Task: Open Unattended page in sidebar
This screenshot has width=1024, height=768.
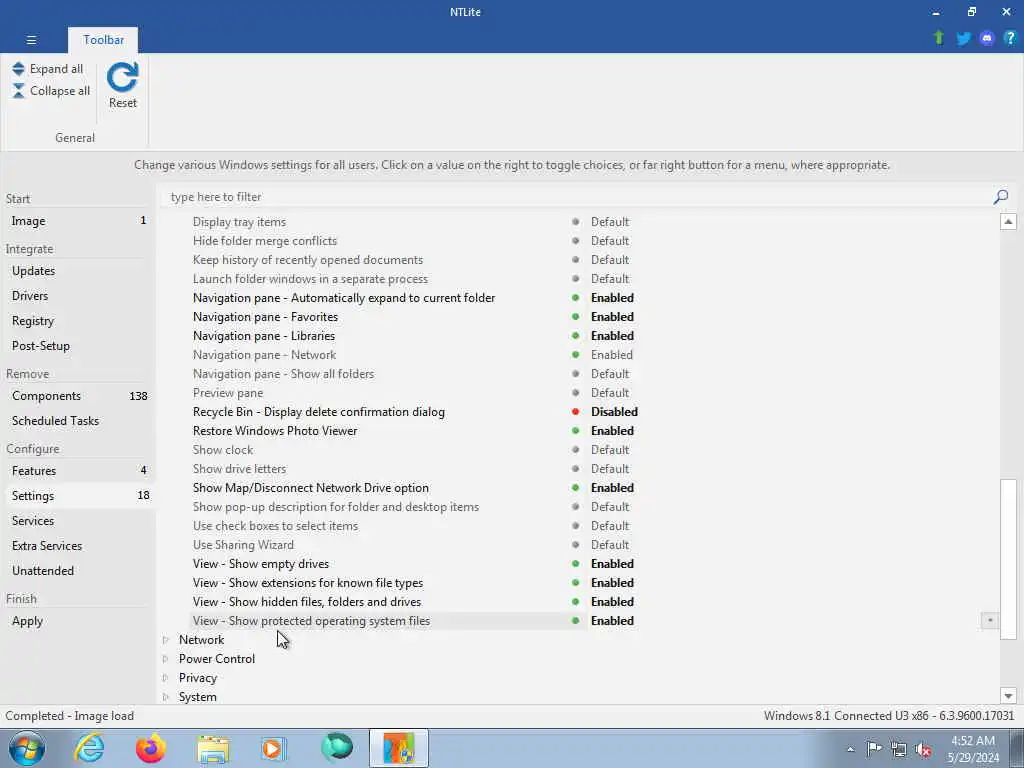Action: (x=78, y=571)
